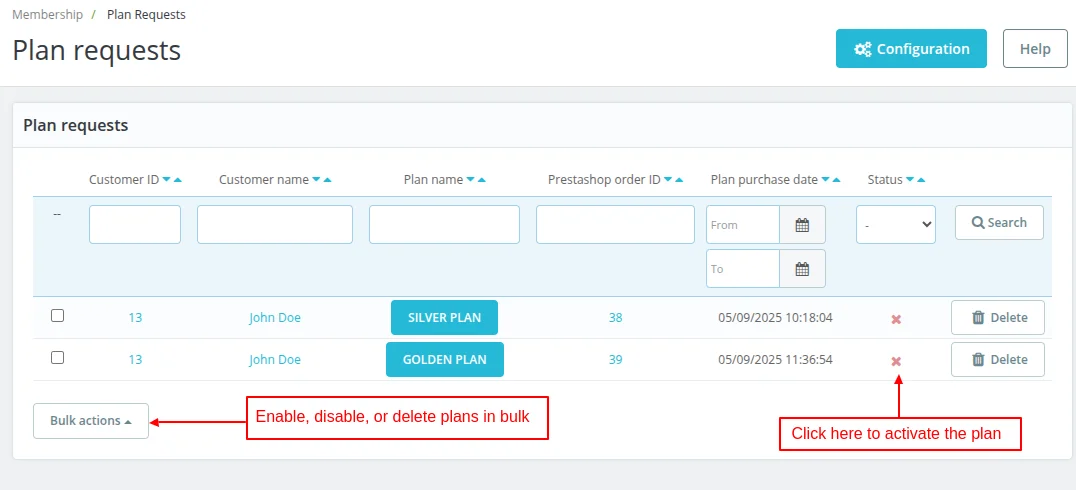Open John Doe in Silver Plan row
The height and width of the screenshot is (490, 1076).
tap(274, 318)
